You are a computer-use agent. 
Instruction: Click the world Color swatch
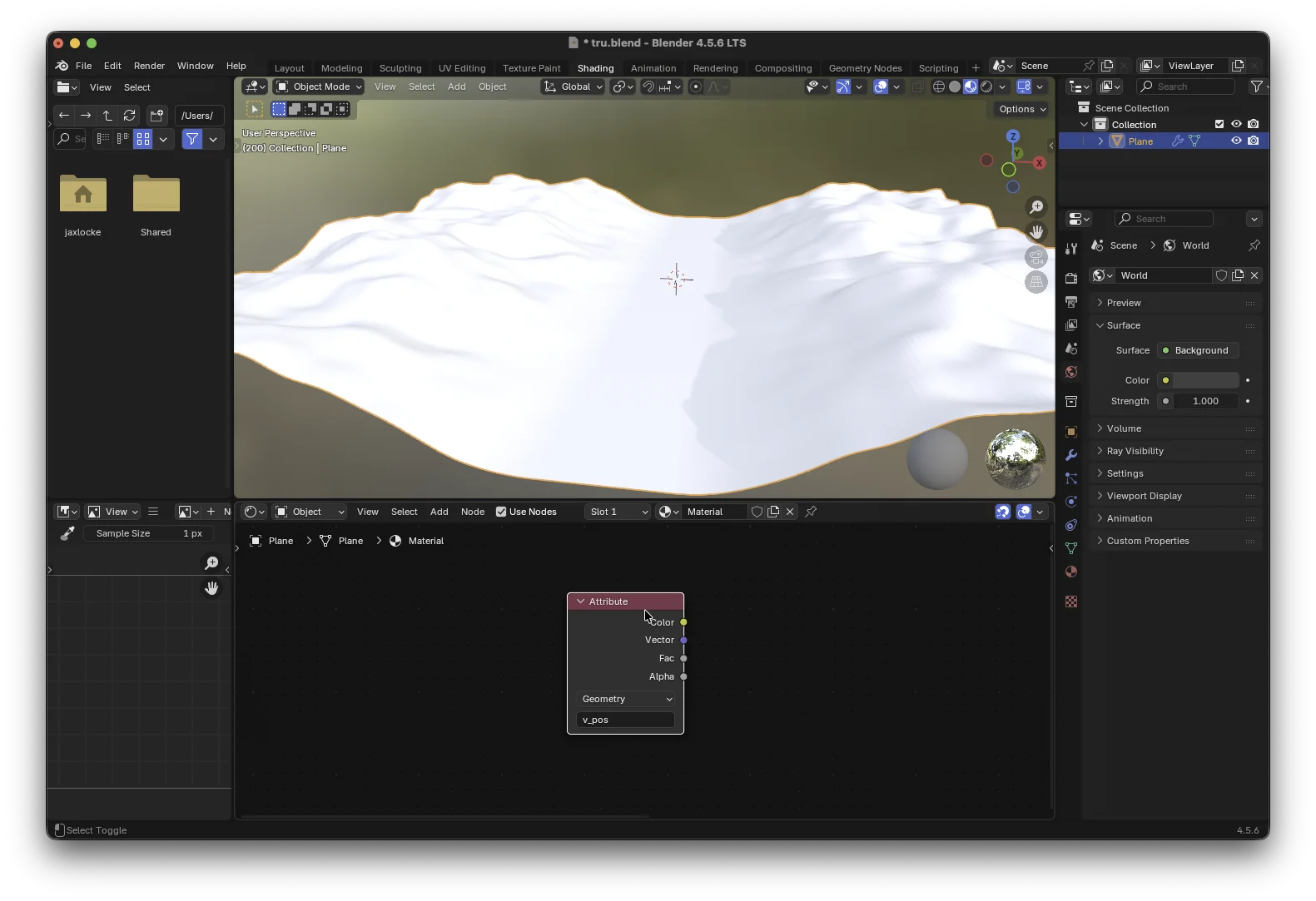1204,380
